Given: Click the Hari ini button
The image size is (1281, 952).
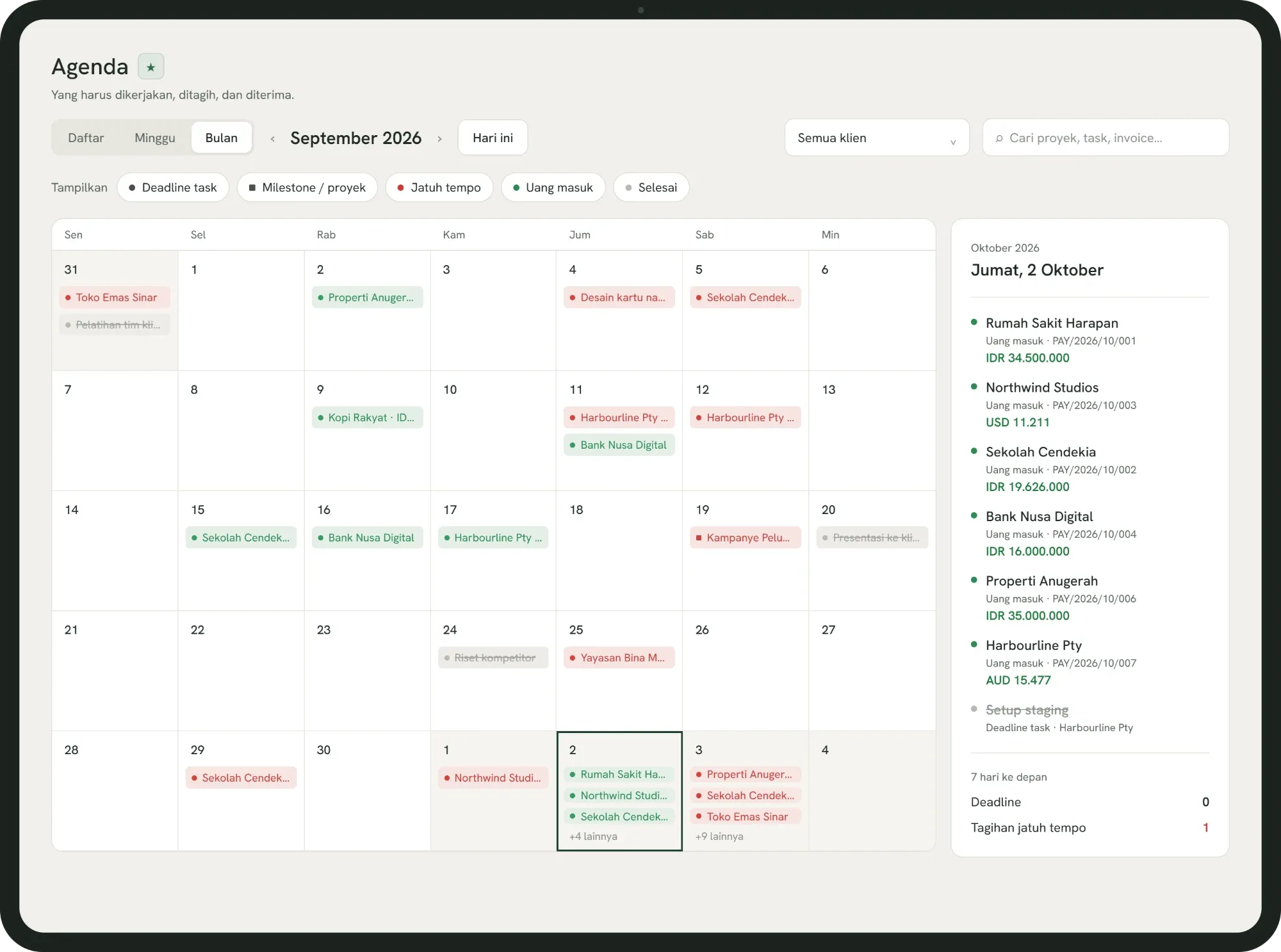Looking at the screenshot, I should point(493,138).
